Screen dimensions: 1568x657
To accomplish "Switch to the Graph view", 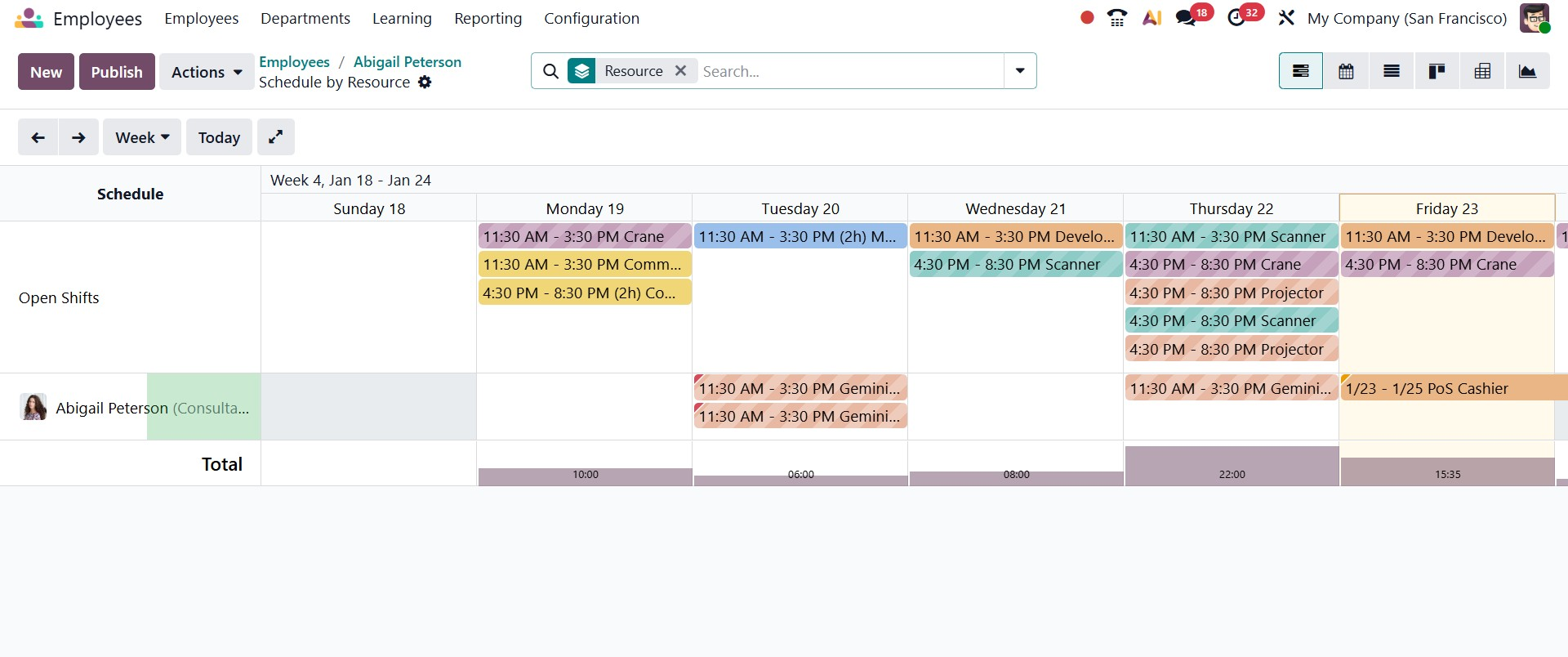I will pos(1527,72).
